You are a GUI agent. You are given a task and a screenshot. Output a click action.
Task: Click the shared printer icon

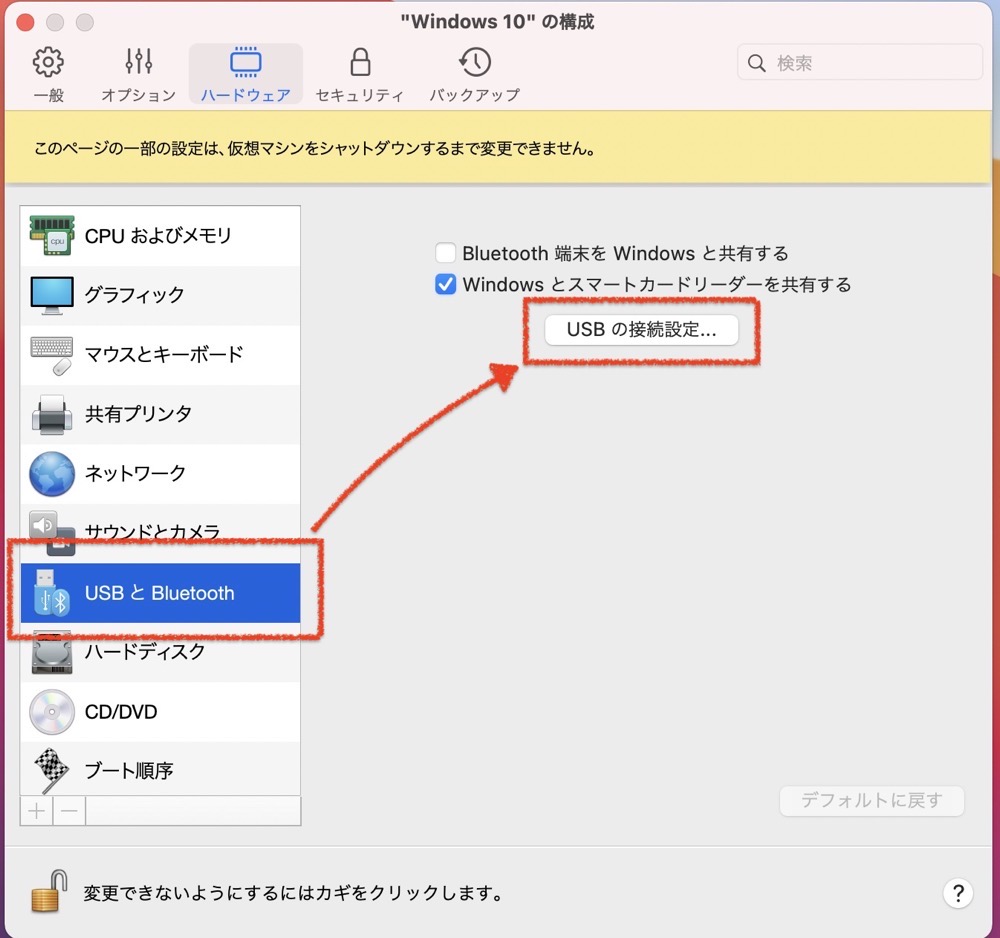pos(52,414)
